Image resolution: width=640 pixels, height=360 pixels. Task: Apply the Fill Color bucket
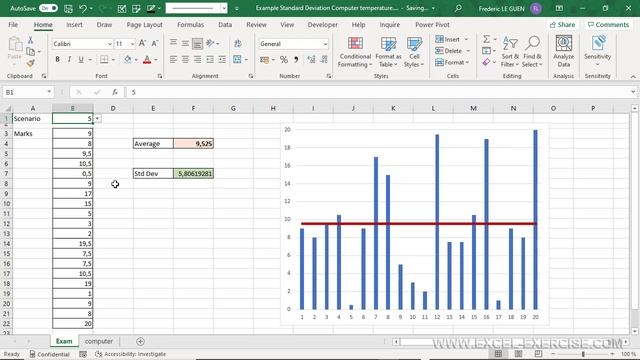128,60
